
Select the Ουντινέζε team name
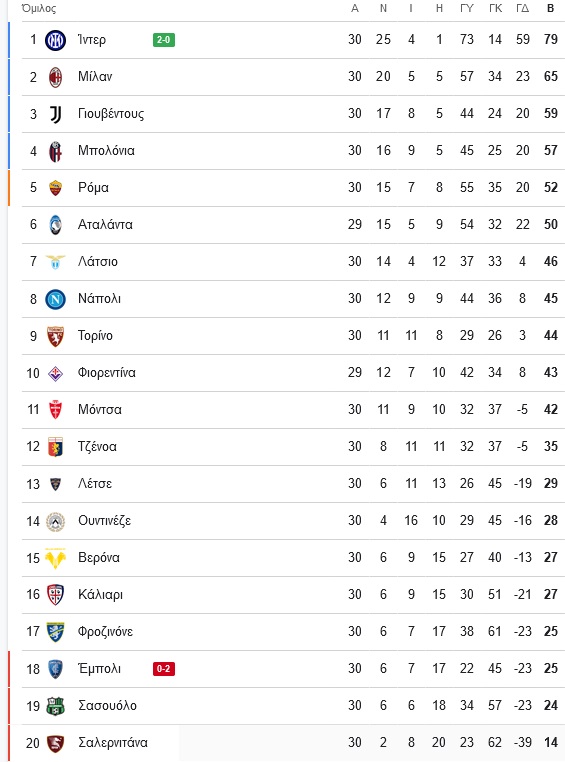coord(104,521)
